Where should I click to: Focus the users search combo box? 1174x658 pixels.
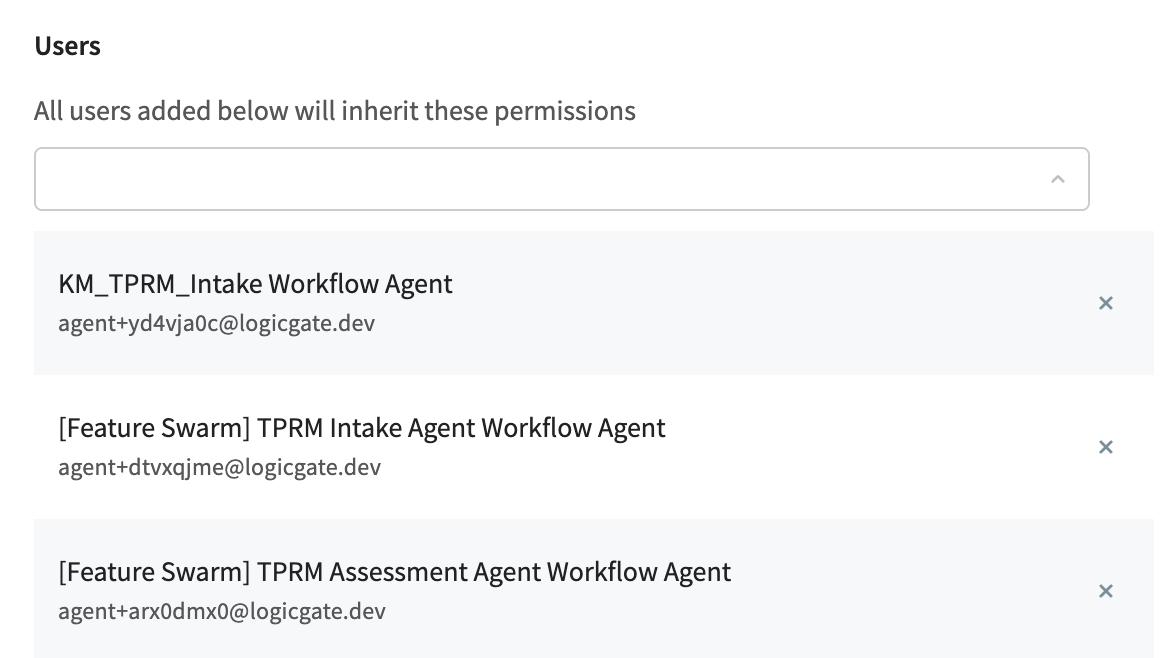pos(562,179)
